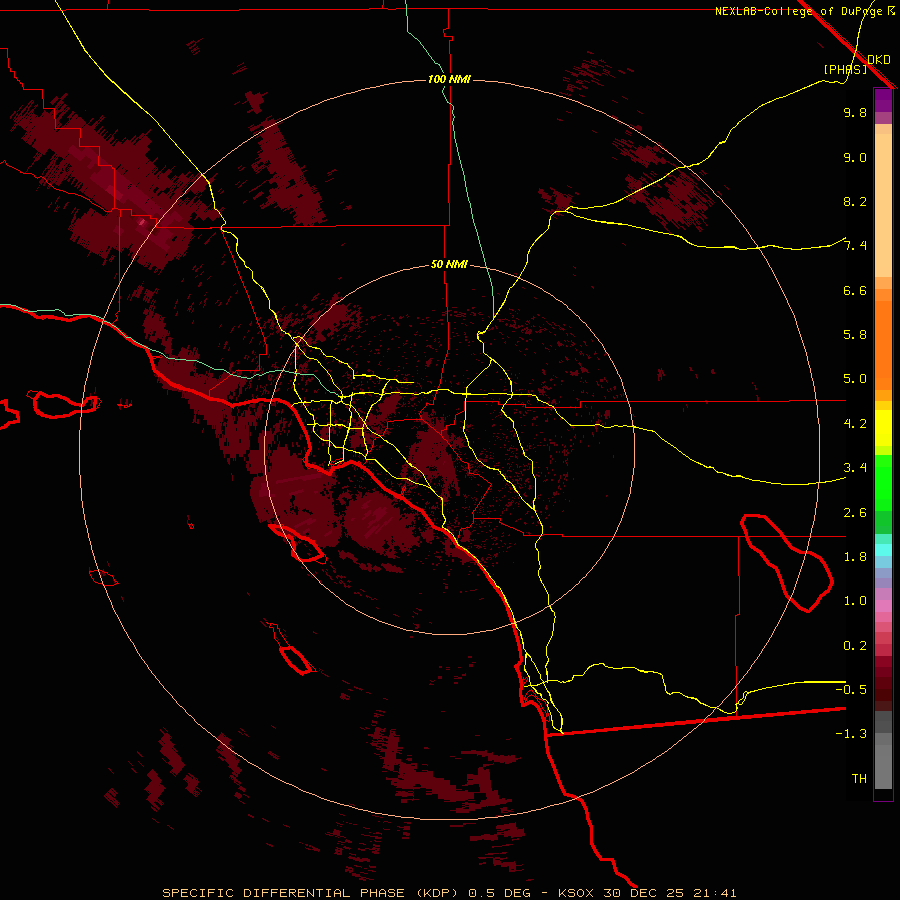Viewport: 900px width, 900px height.
Task: Select the 100 NMI range ring label
Action: pos(448,79)
